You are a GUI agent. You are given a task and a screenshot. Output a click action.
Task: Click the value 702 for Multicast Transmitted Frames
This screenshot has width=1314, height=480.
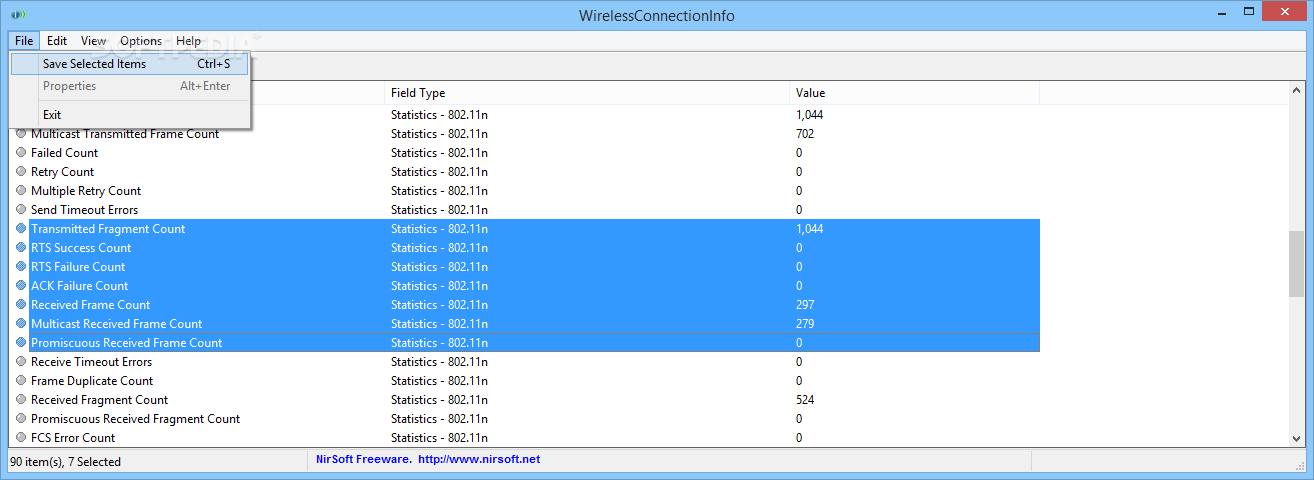[805, 134]
